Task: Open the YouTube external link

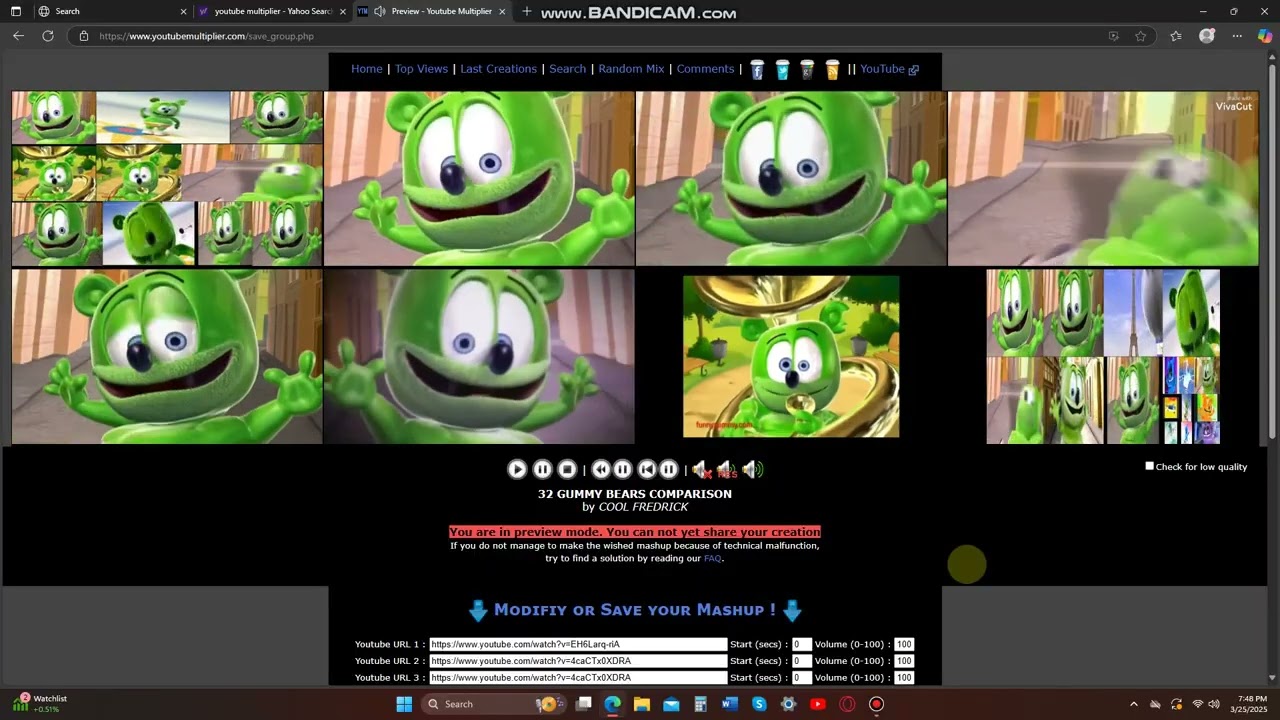Action: [889, 69]
